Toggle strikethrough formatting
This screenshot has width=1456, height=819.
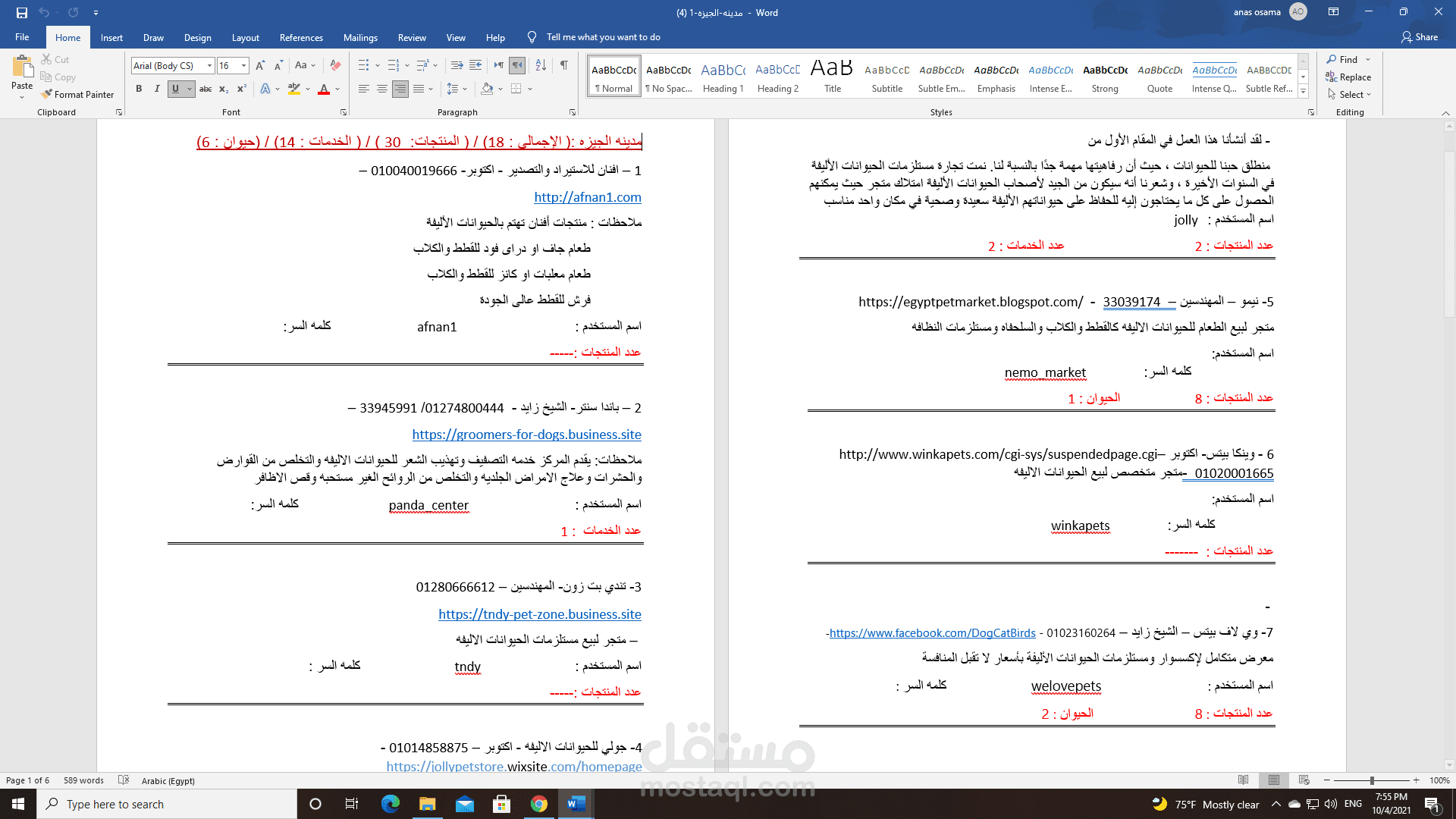point(206,89)
